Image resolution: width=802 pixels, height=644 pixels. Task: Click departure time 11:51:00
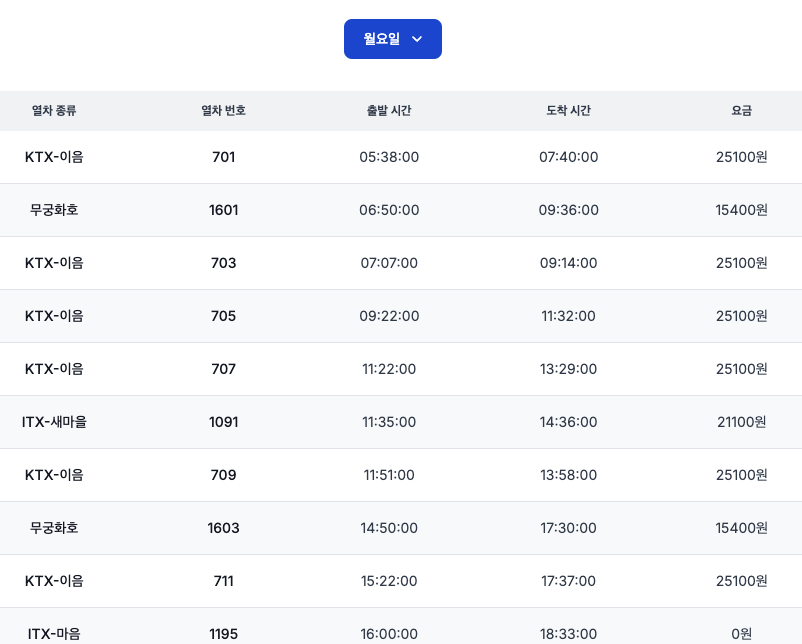389,475
